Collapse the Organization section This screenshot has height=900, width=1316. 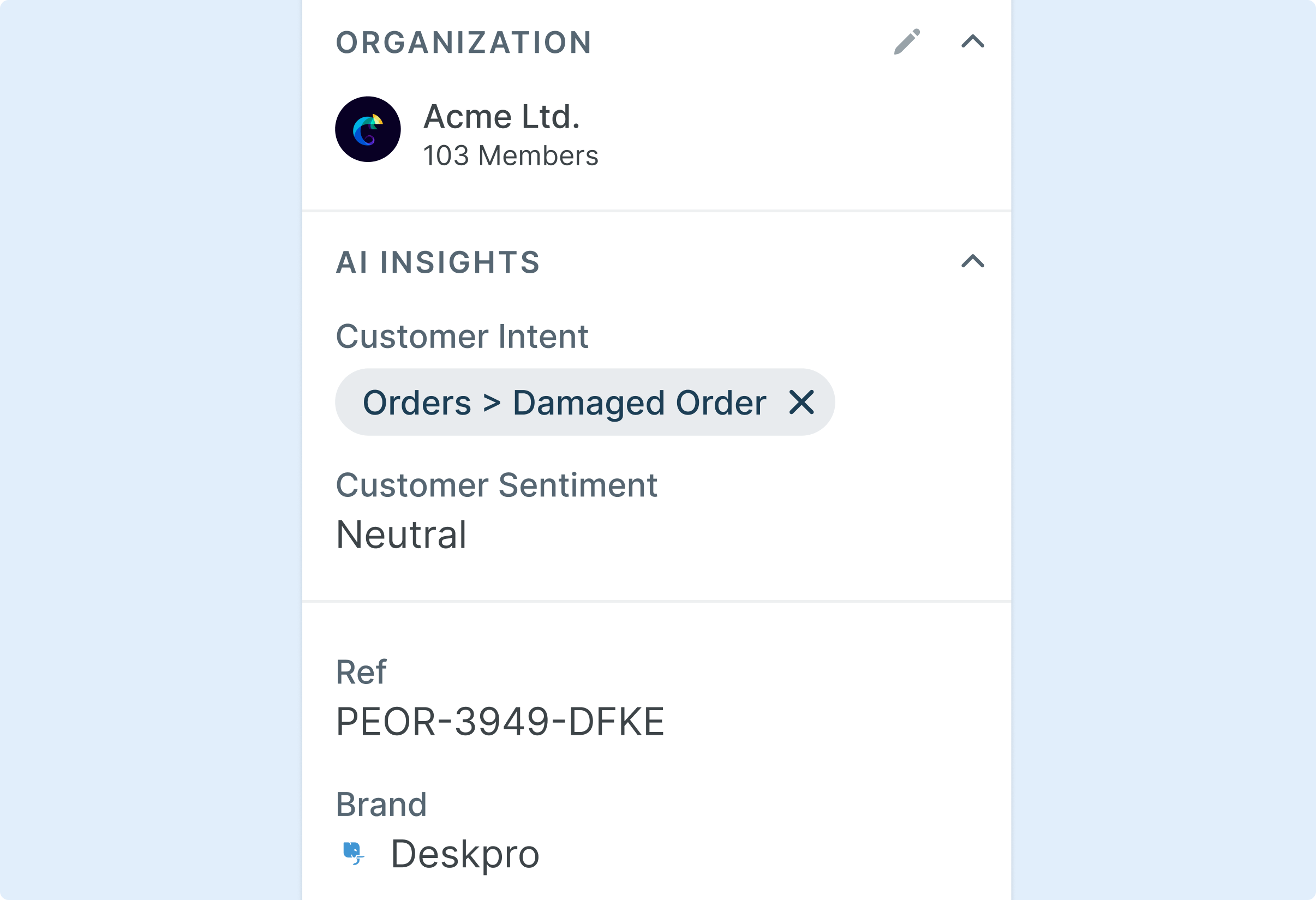click(x=972, y=41)
